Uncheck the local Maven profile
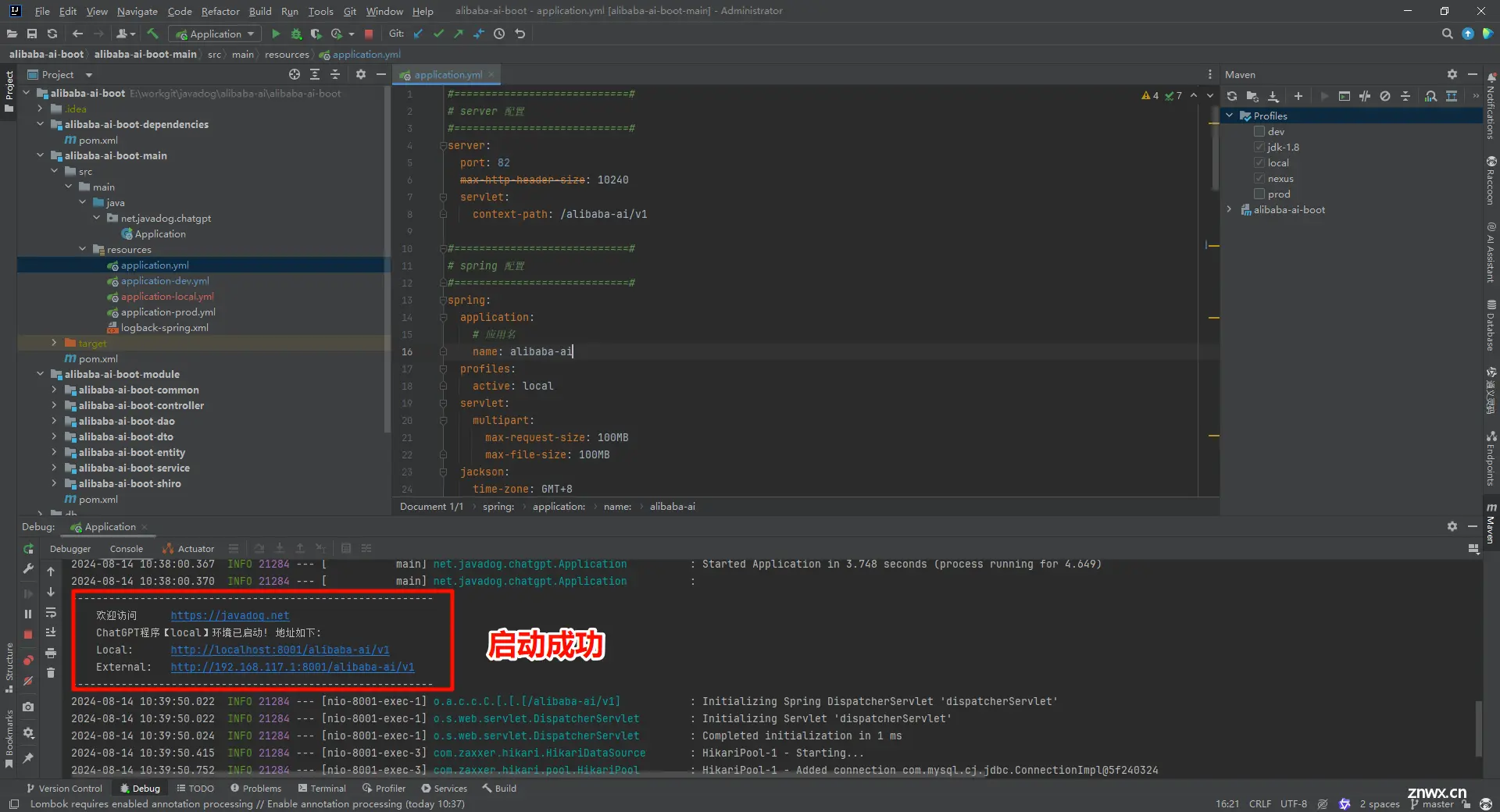 (x=1259, y=162)
